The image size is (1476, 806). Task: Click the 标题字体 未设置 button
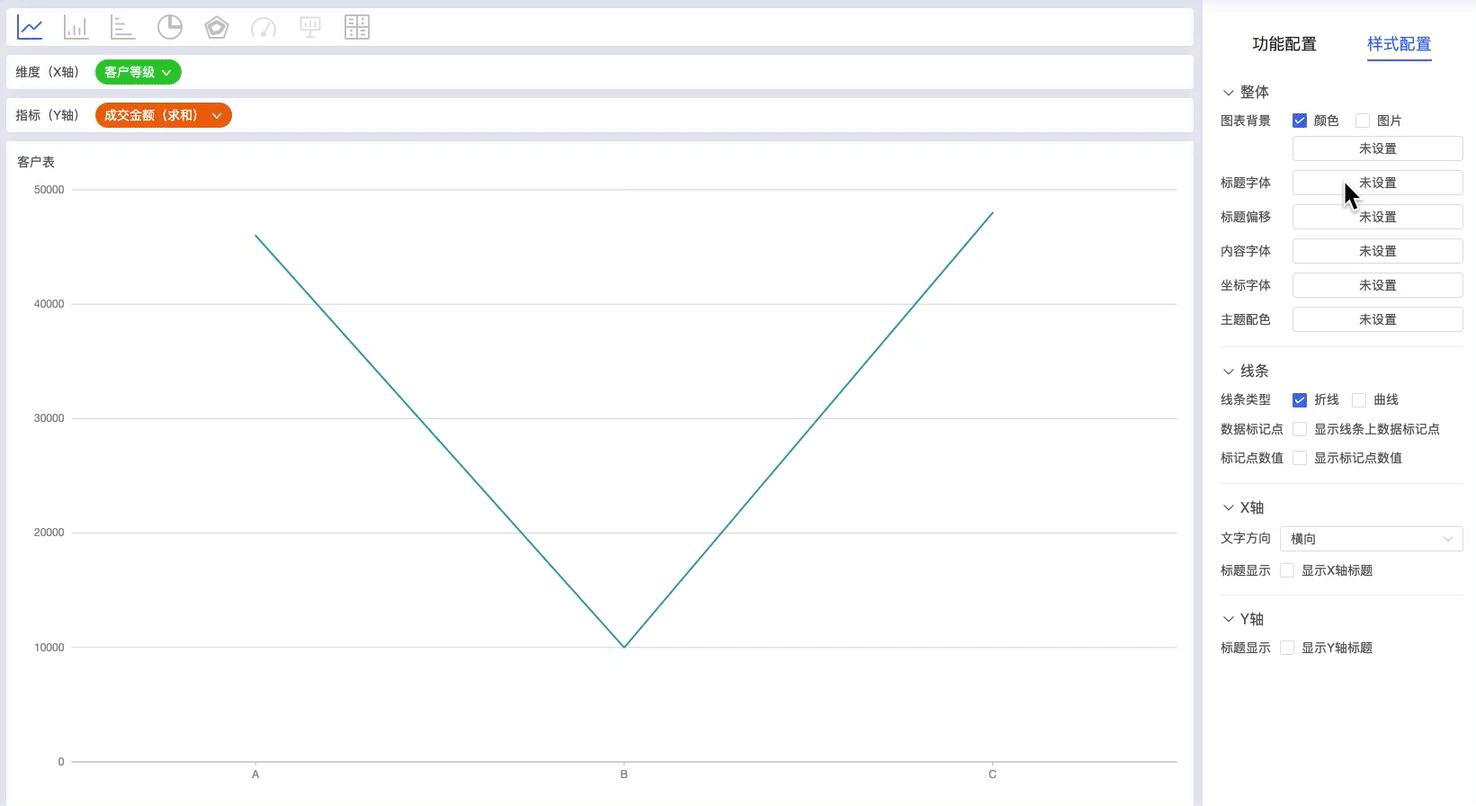point(1378,183)
